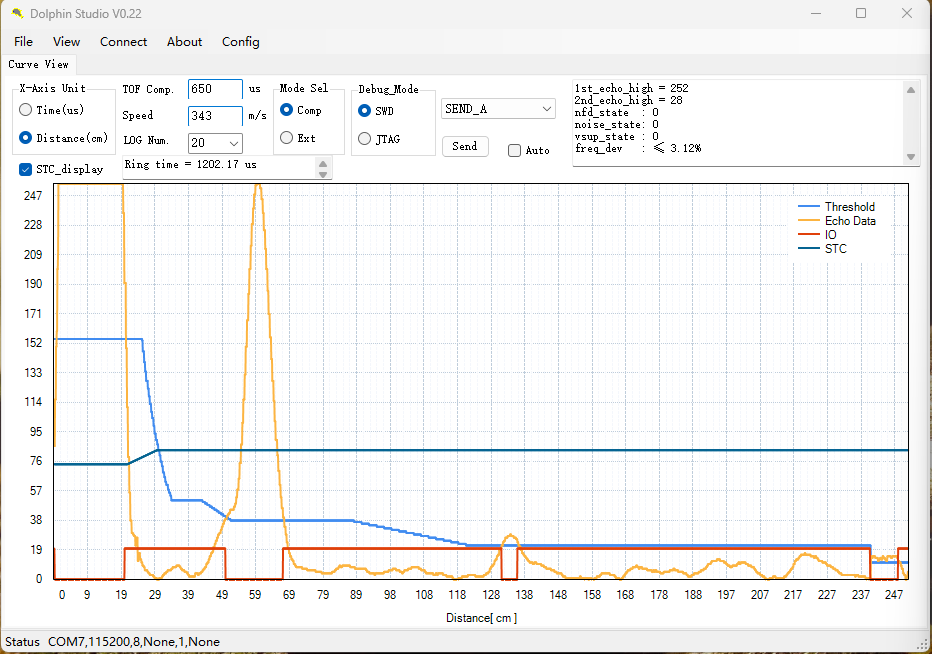Enable the Auto checkbox
The width and height of the screenshot is (932, 654).
coord(514,150)
